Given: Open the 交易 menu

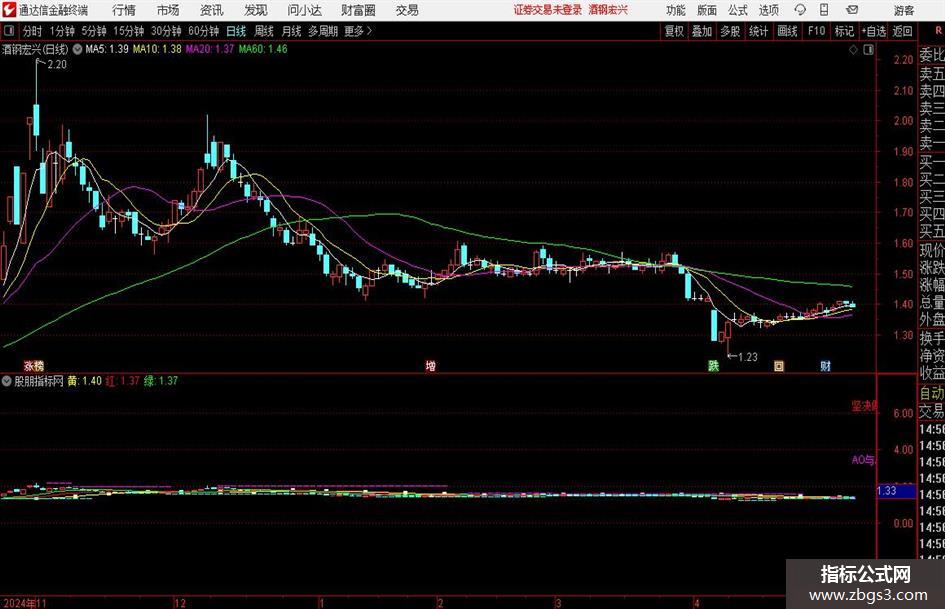Looking at the screenshot, I should point(407,10).
